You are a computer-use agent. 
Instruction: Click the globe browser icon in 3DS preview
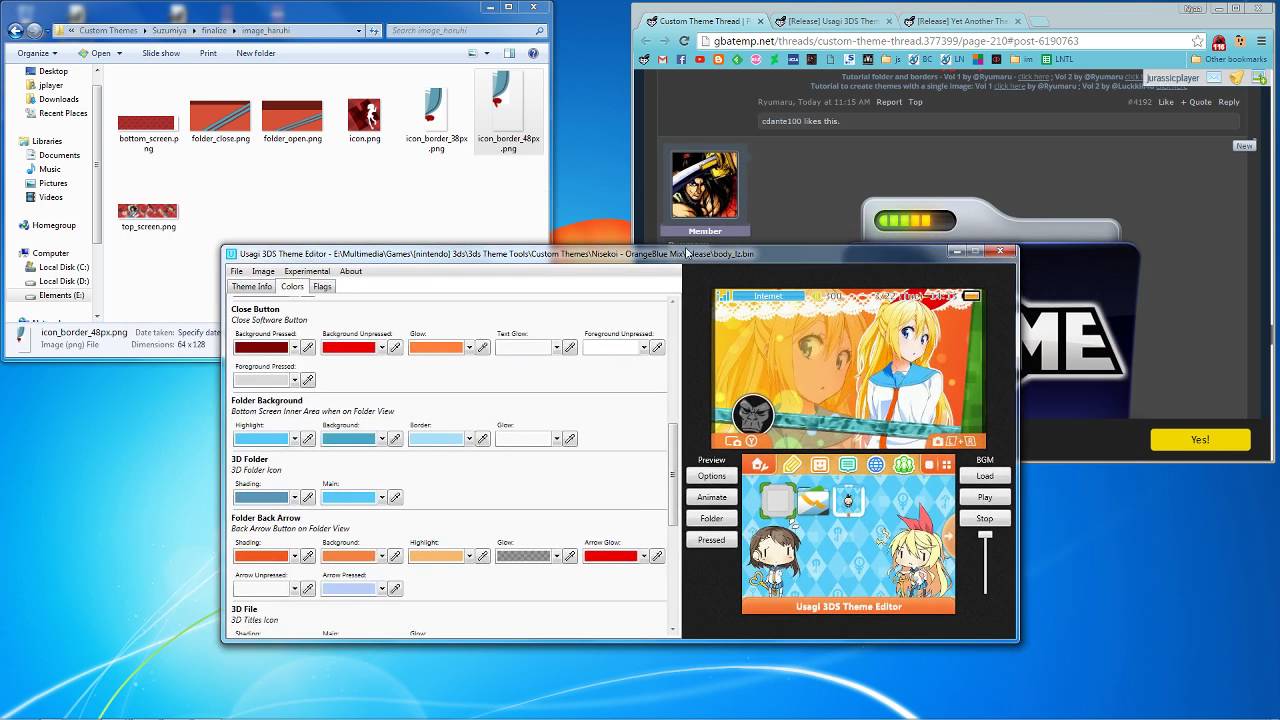[x=875, y=465]
